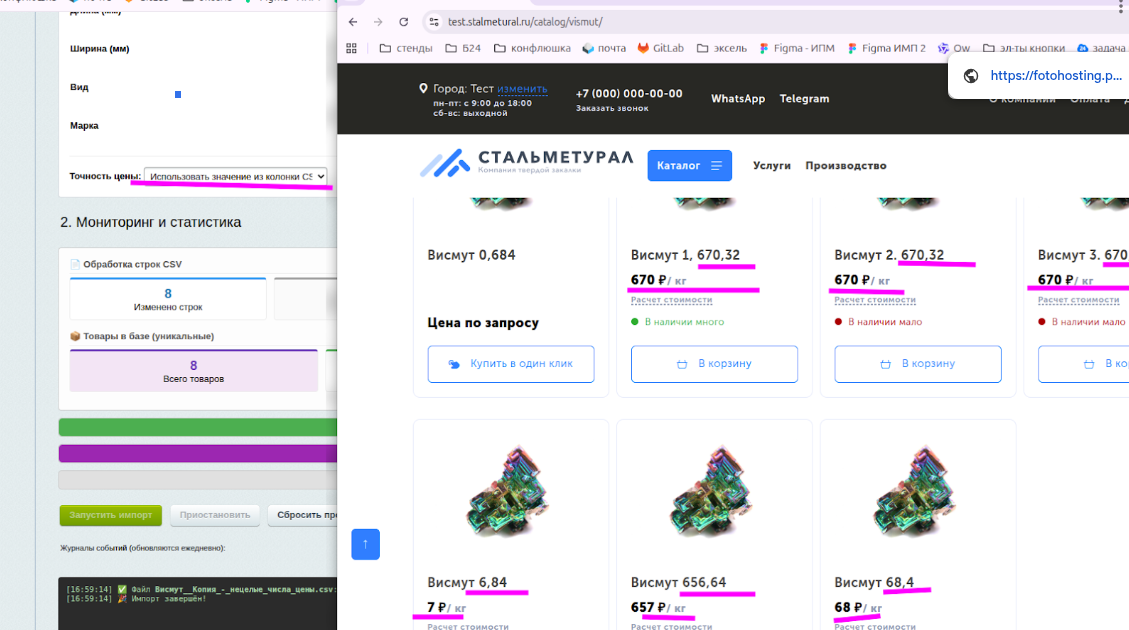This screenshot has width=1129, height=630.
Task: Open the site info icon in address bar
Action: click(x=433, y=21)
